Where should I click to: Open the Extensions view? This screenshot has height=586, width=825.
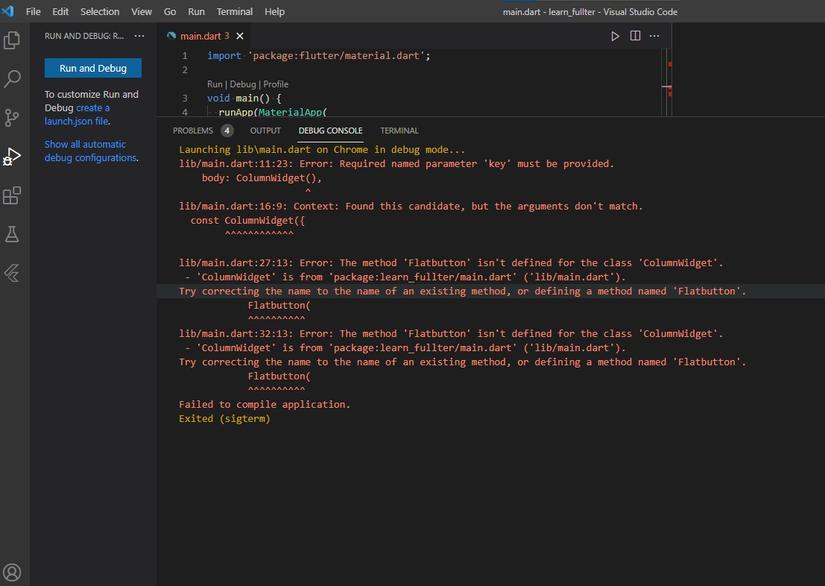point(13,196)
